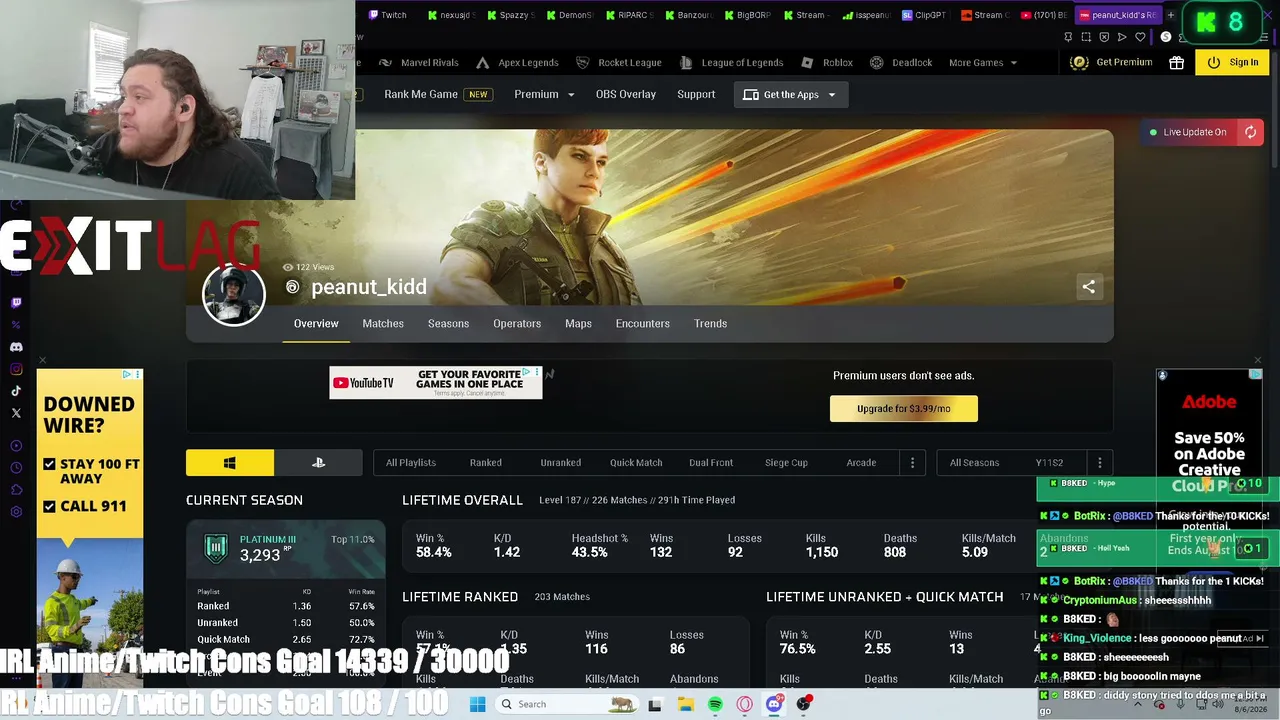Click the Rocket League game icon

pos(583,62)
